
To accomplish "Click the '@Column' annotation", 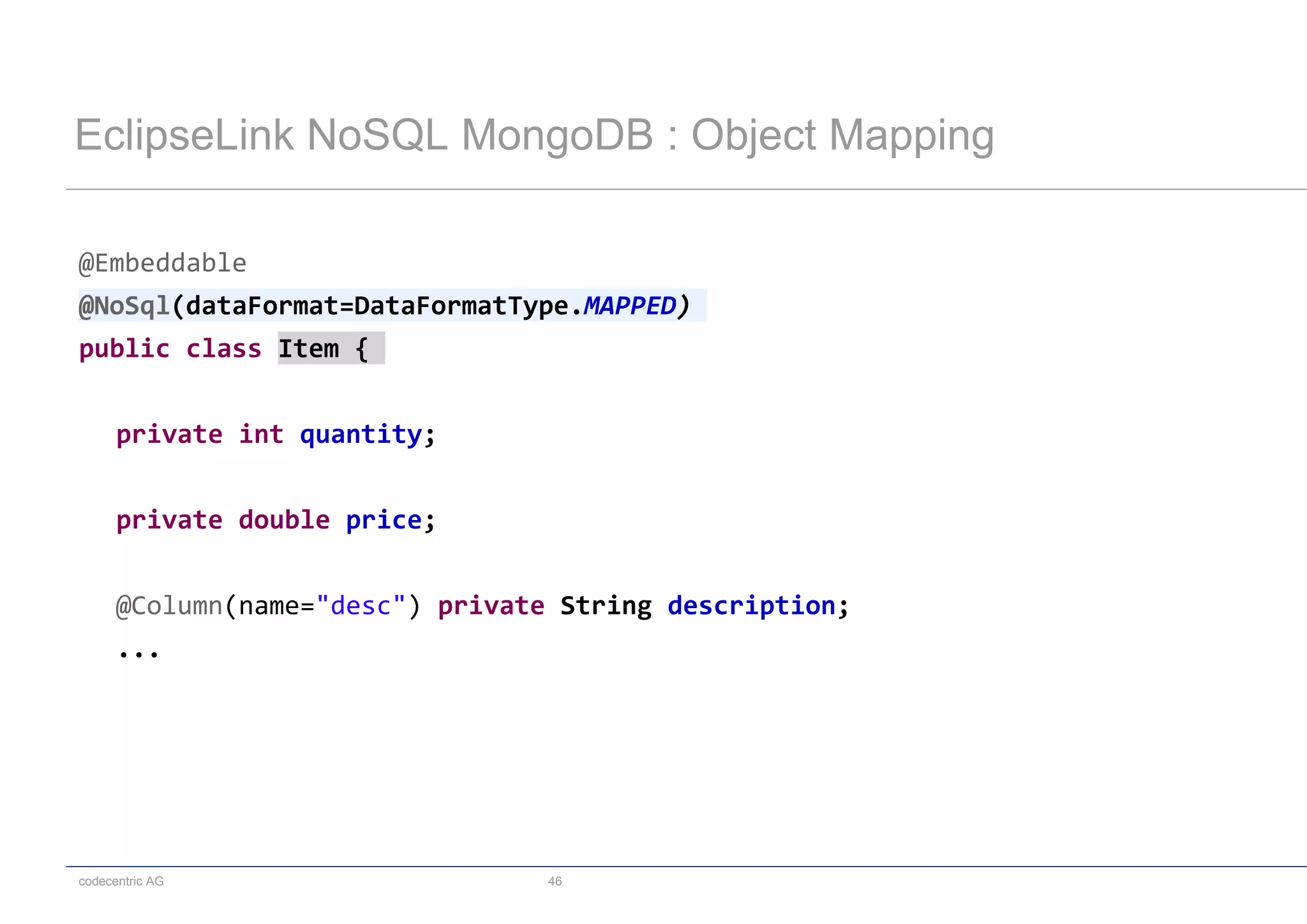I will pos(169,606).
